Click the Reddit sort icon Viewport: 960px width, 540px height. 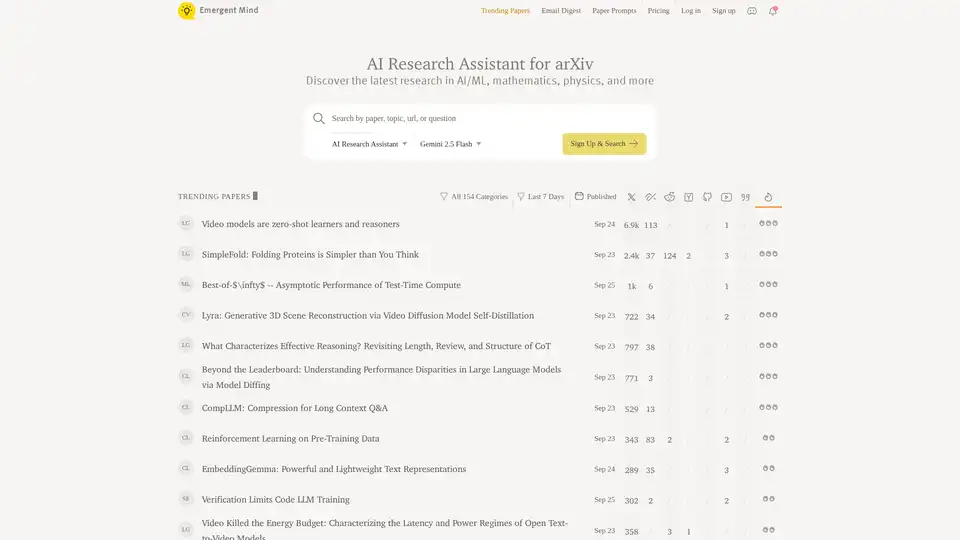pyautogui.click(x=669, y=197)
